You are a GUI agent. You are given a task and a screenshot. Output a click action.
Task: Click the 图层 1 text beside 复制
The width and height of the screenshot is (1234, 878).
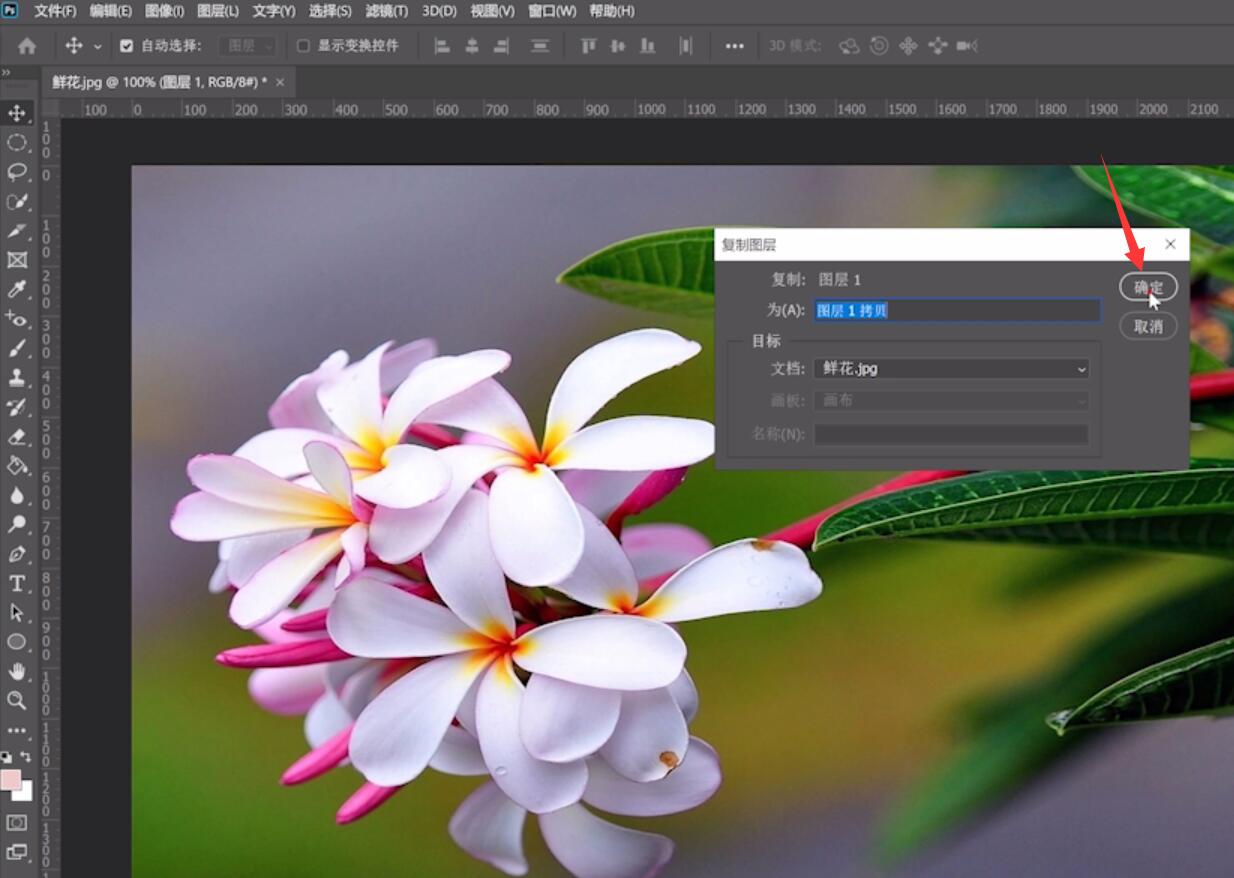pos(840,280)
